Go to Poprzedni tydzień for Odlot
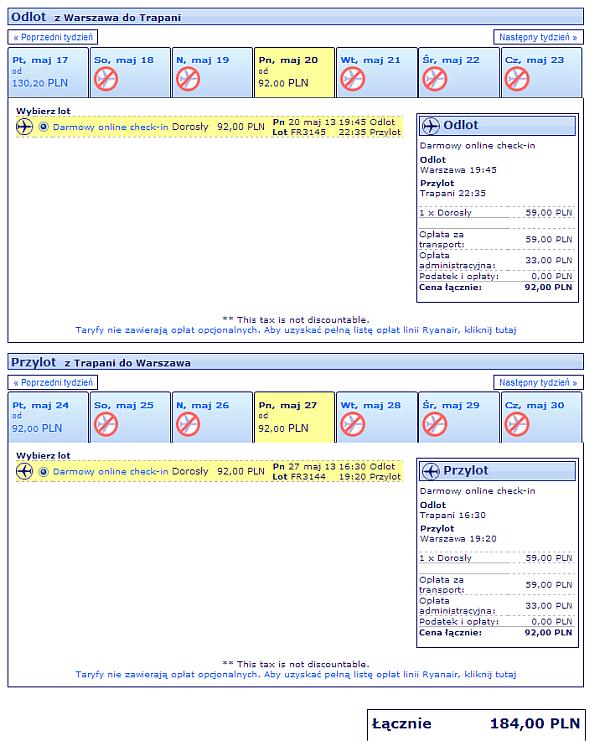This screenshot has height=741, width=590. (x=53, y=37)
